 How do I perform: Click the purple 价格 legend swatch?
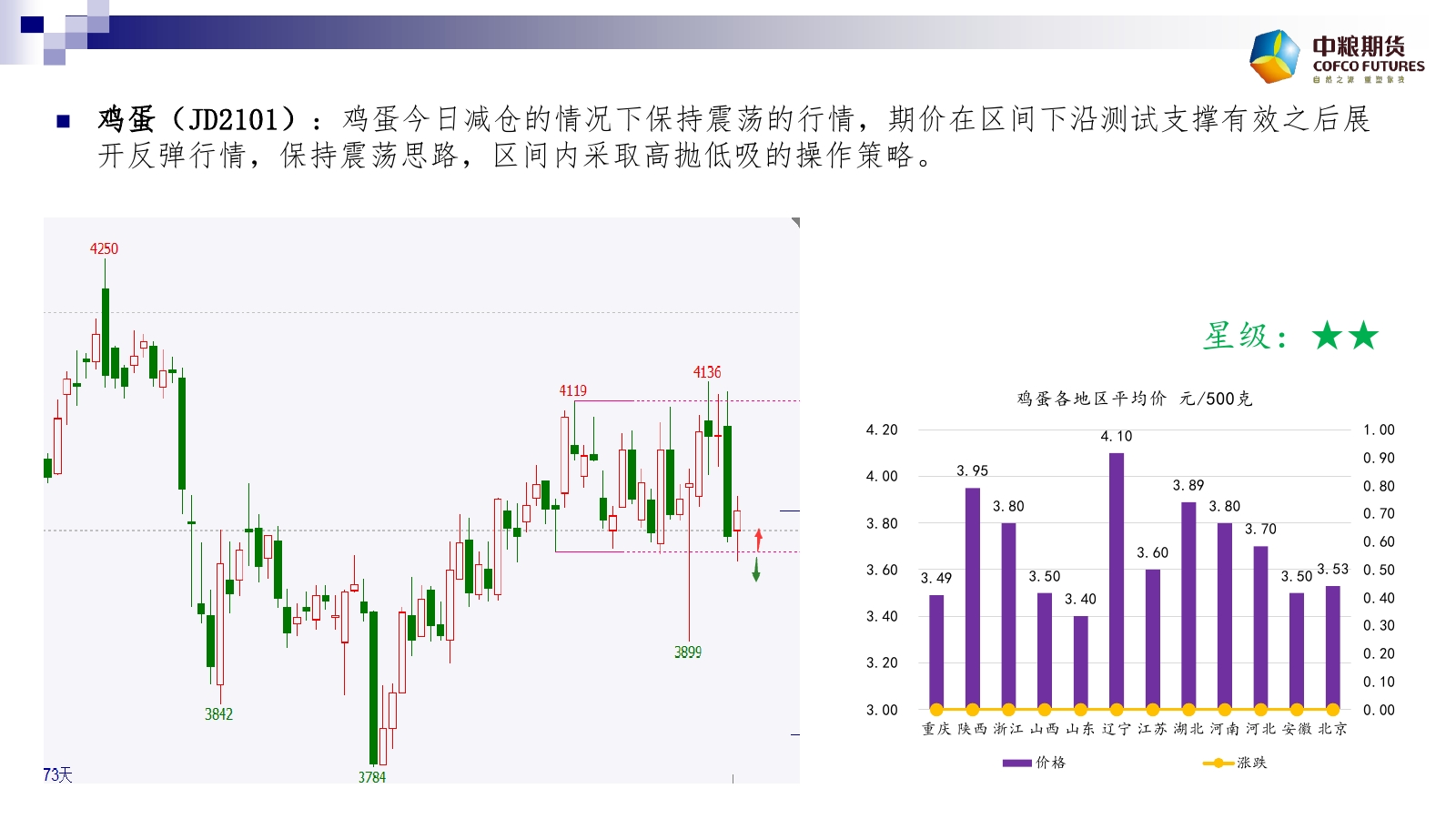(1016, 763)
